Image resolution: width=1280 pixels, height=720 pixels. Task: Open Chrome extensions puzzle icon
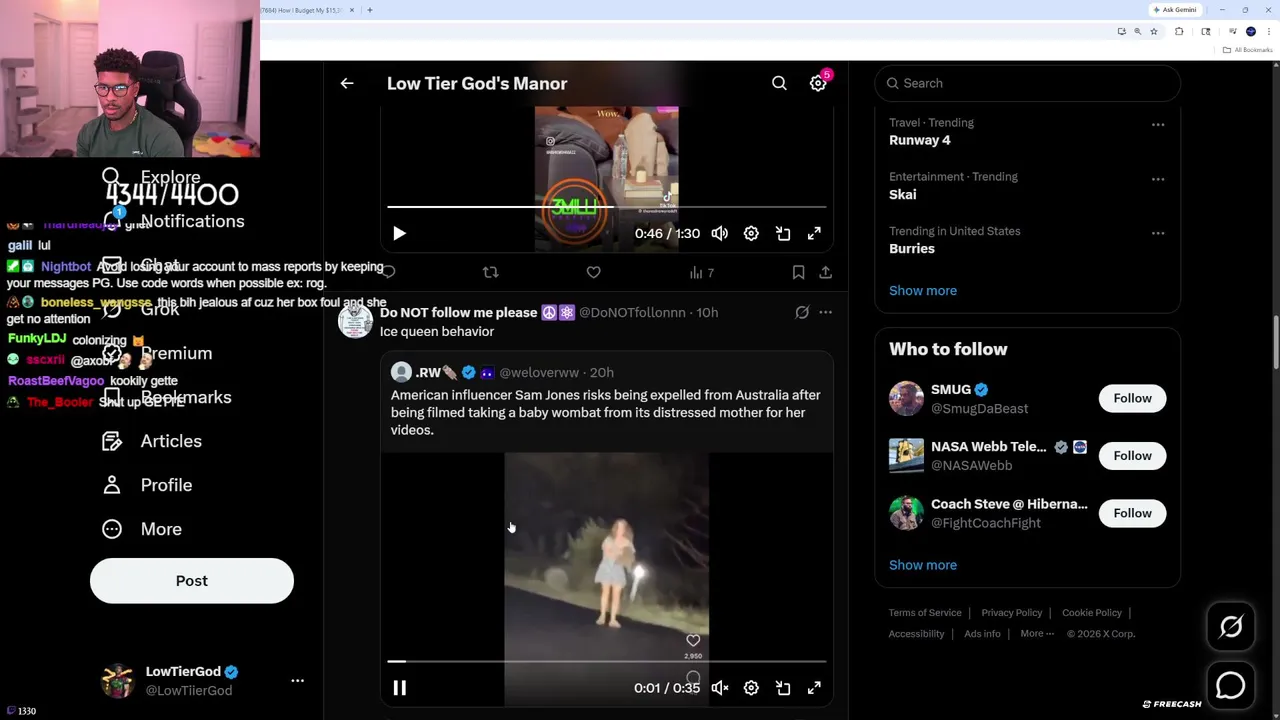(x=1179, y=32)
